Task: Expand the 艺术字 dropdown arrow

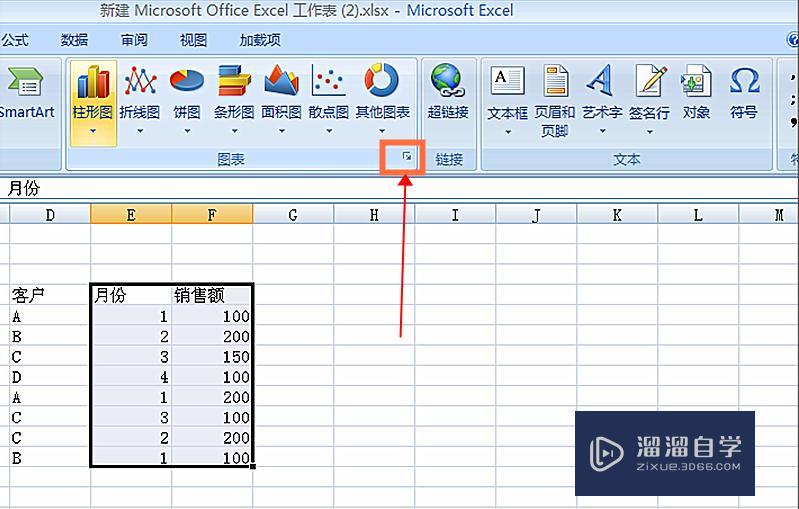Action: [x=602, y=131]
